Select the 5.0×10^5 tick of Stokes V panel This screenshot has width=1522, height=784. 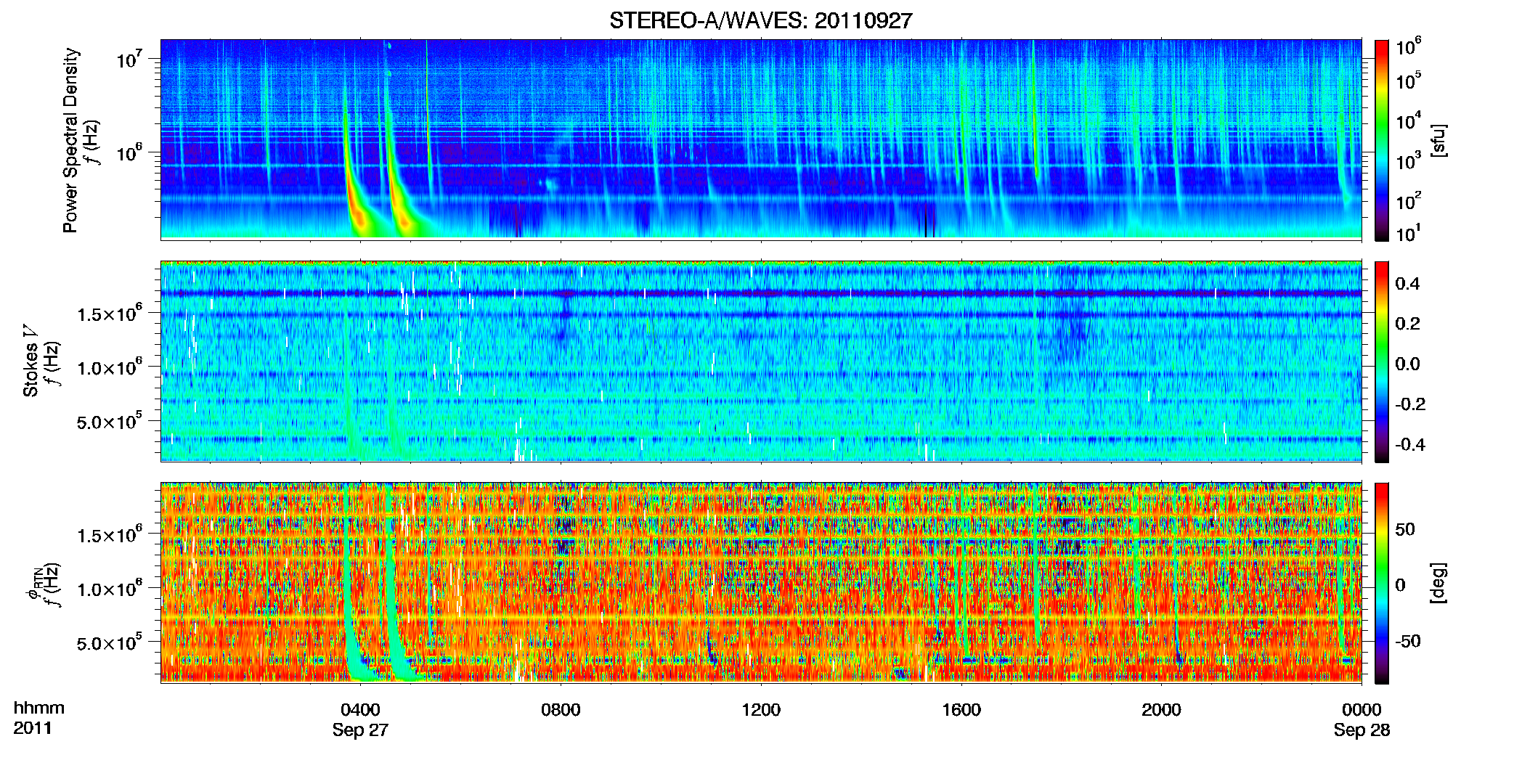(x=110, y=421)
